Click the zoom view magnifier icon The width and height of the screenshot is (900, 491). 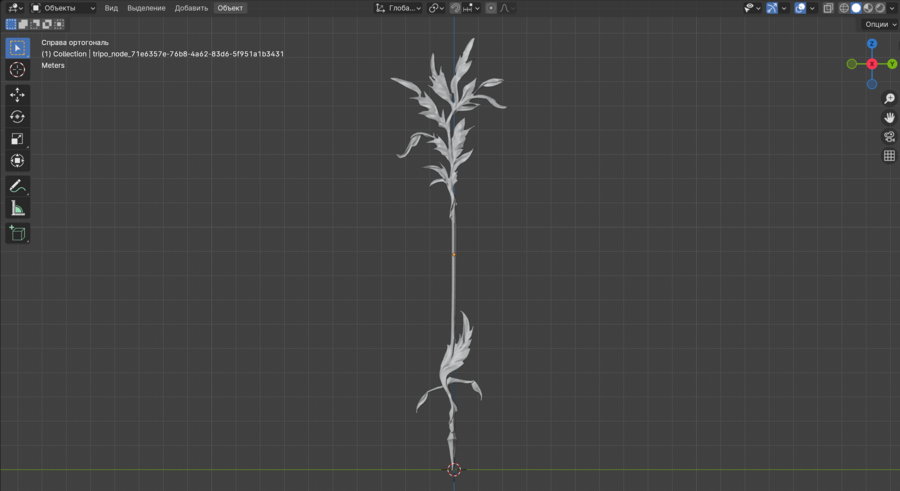889,99
